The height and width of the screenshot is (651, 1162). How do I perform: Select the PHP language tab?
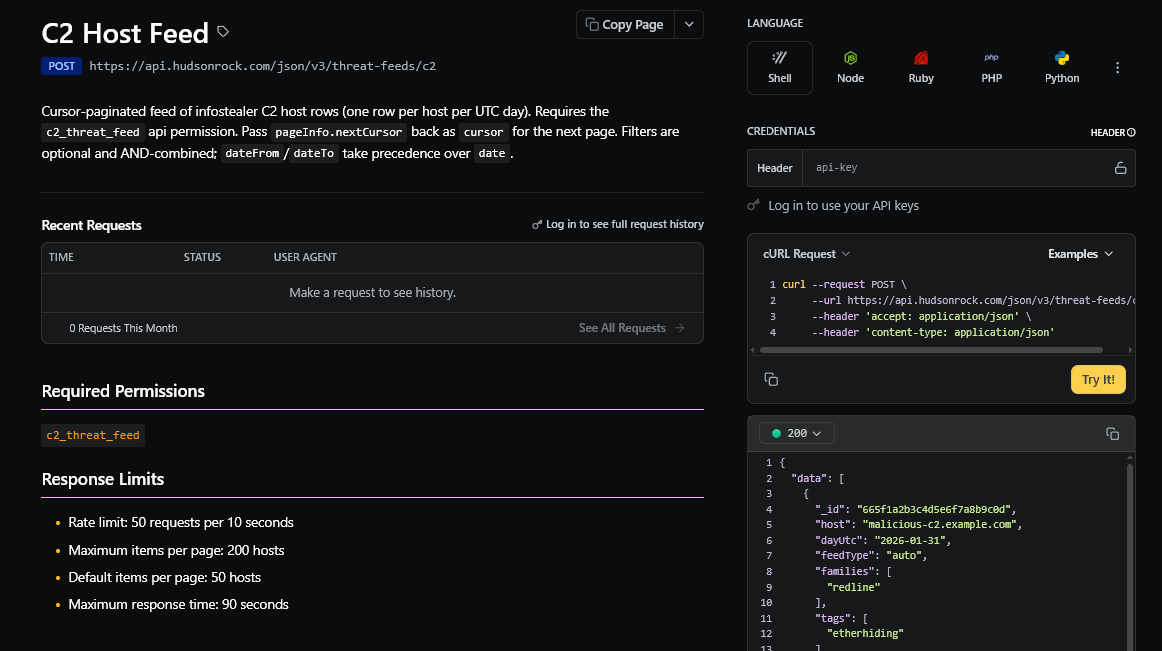[x=992, y=67]
